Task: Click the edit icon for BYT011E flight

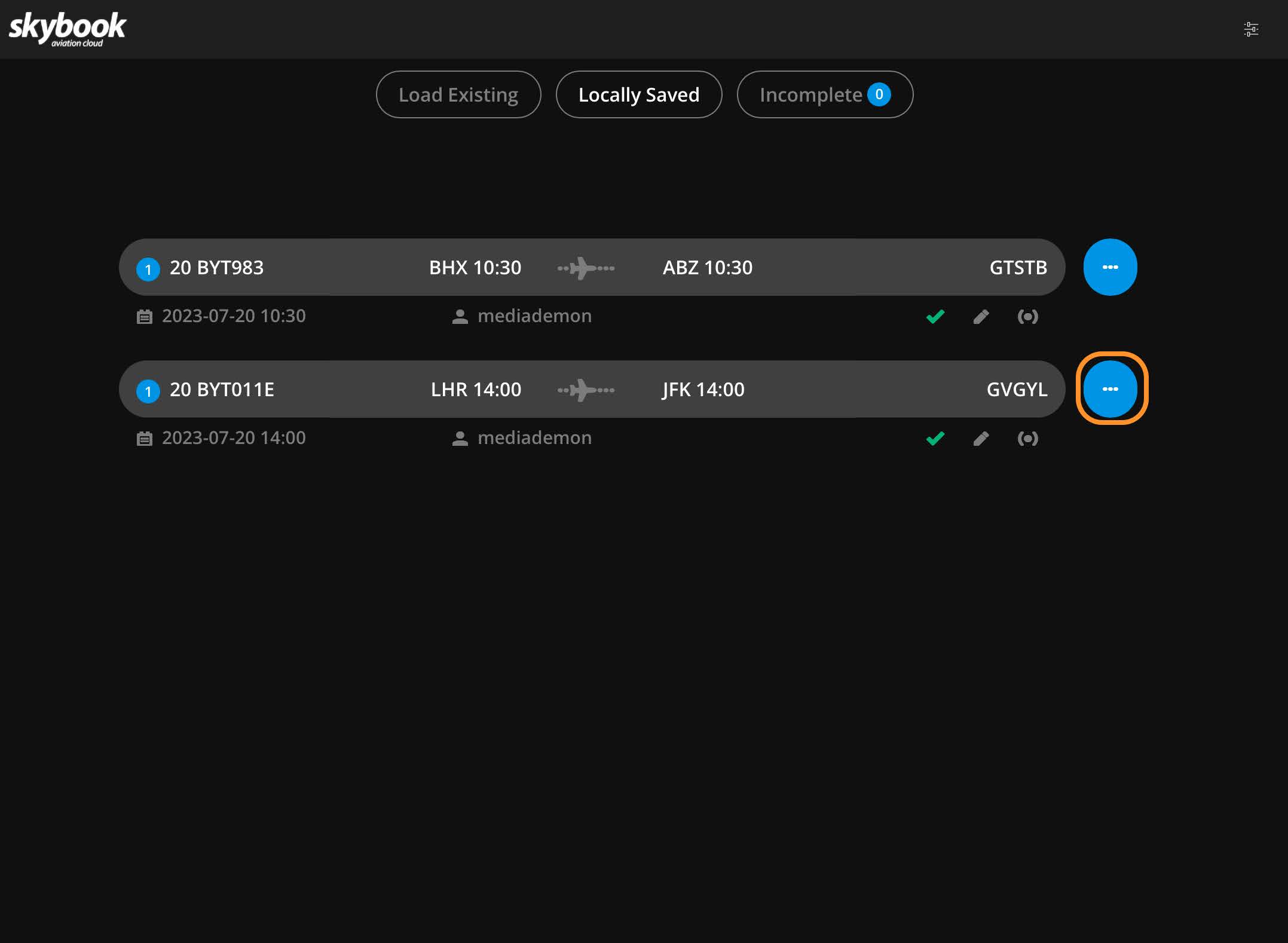Action: click(981, 437)
